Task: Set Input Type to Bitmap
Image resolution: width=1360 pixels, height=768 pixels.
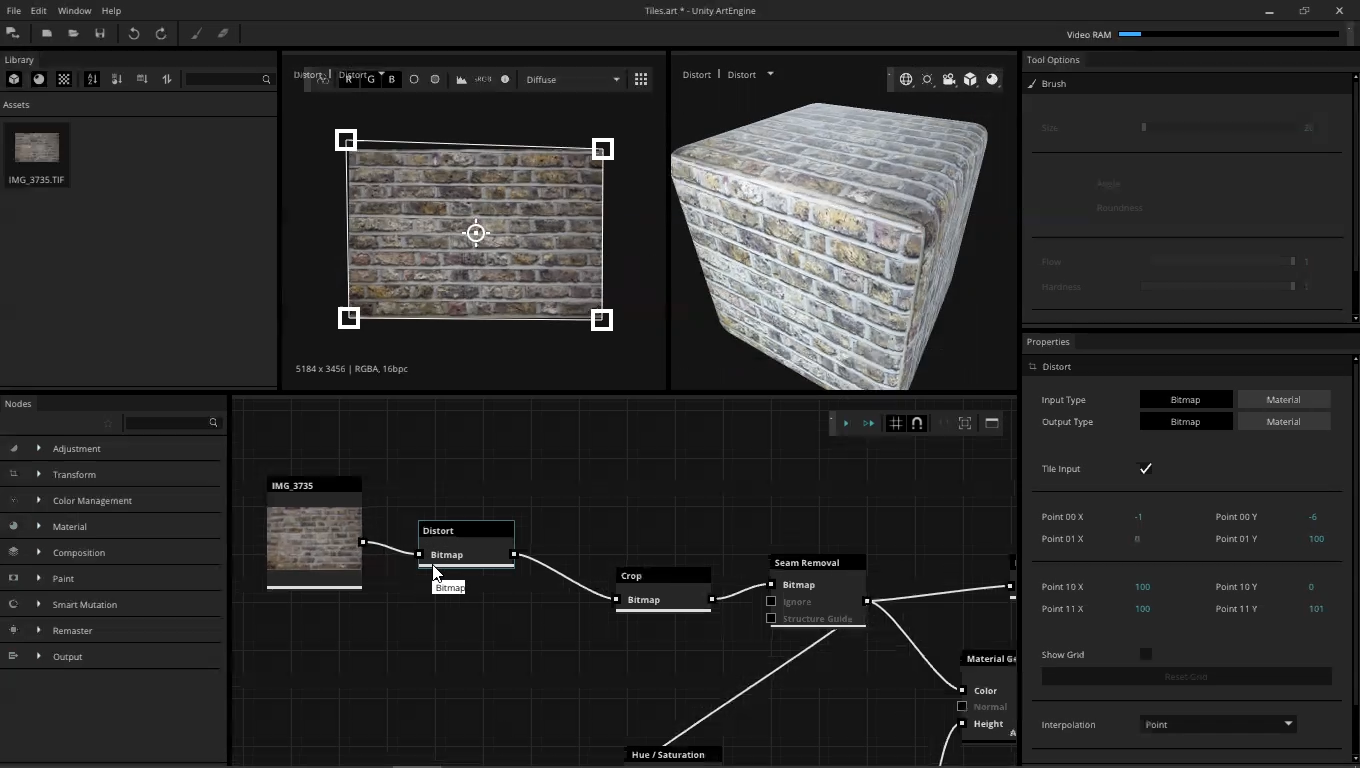Action: pos(1185,400)
